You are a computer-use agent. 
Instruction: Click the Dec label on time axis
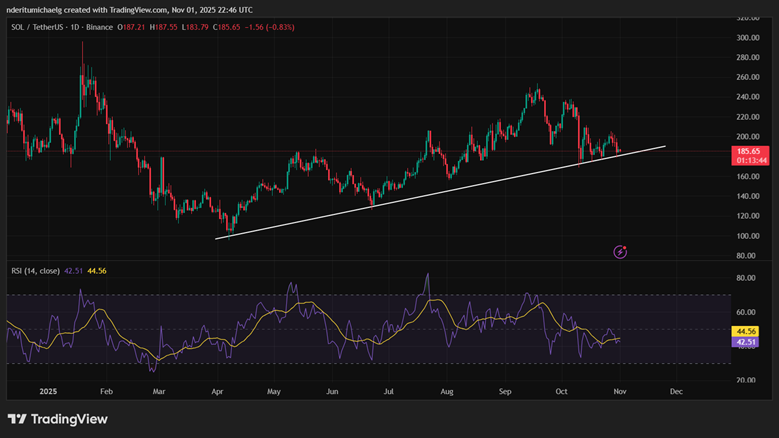pos(675,392)
